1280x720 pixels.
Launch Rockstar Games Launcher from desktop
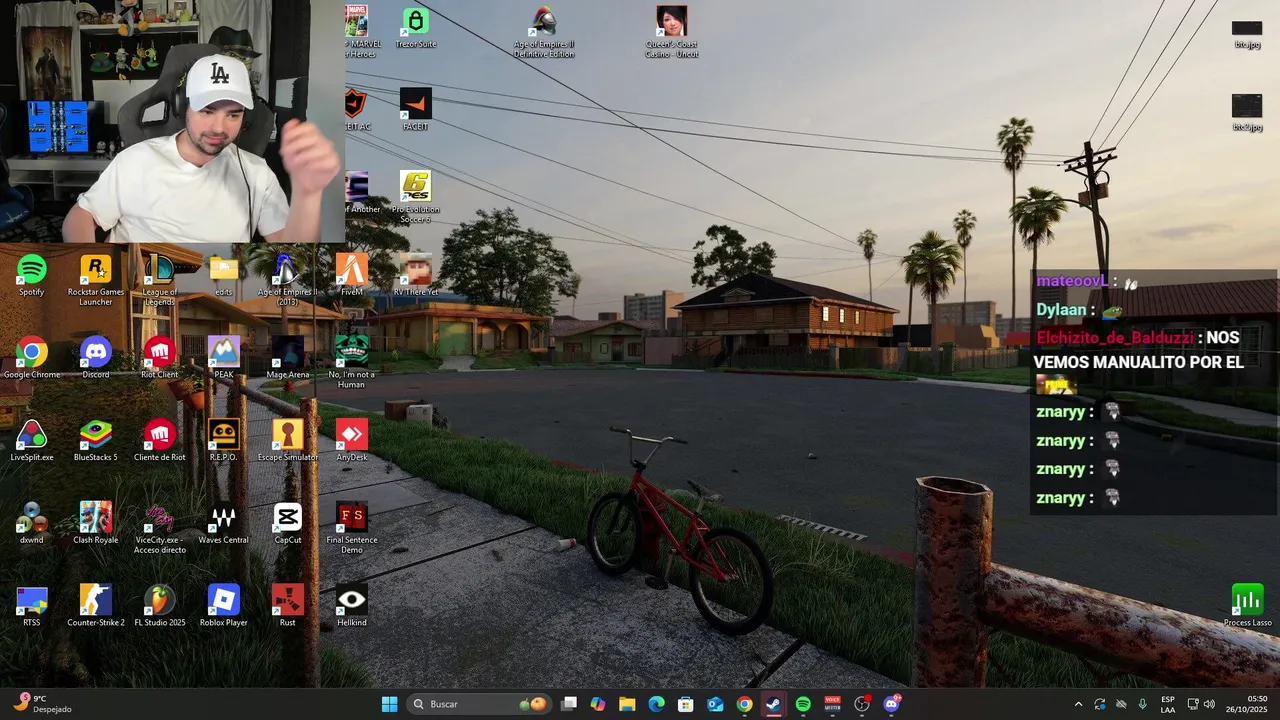(96, 280)
